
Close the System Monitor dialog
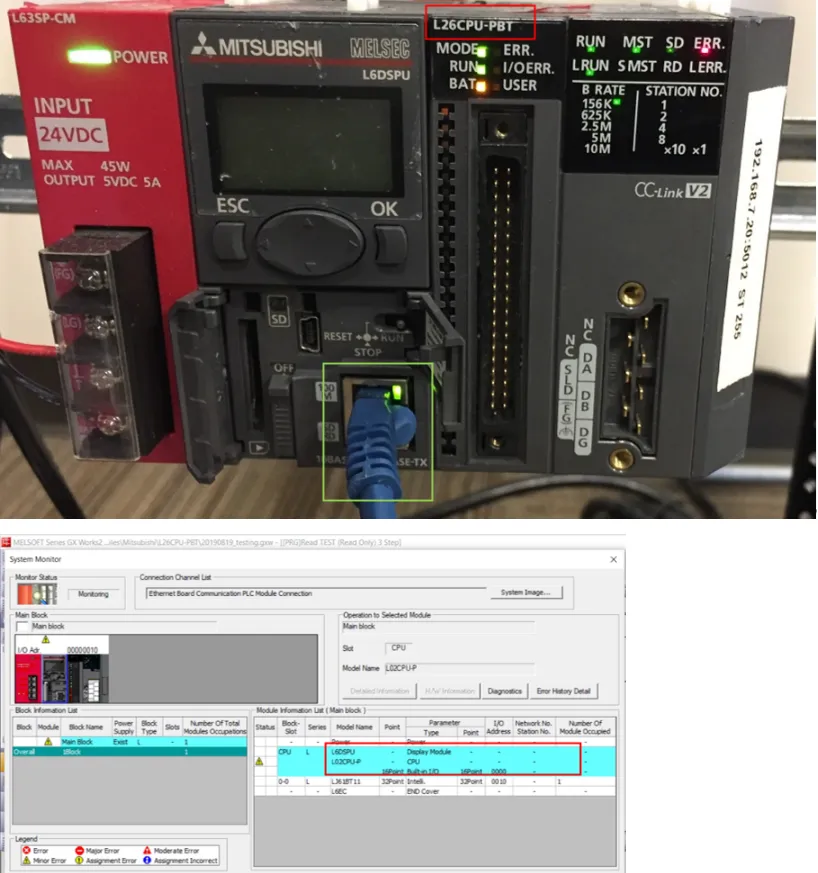tap(613, 559)
